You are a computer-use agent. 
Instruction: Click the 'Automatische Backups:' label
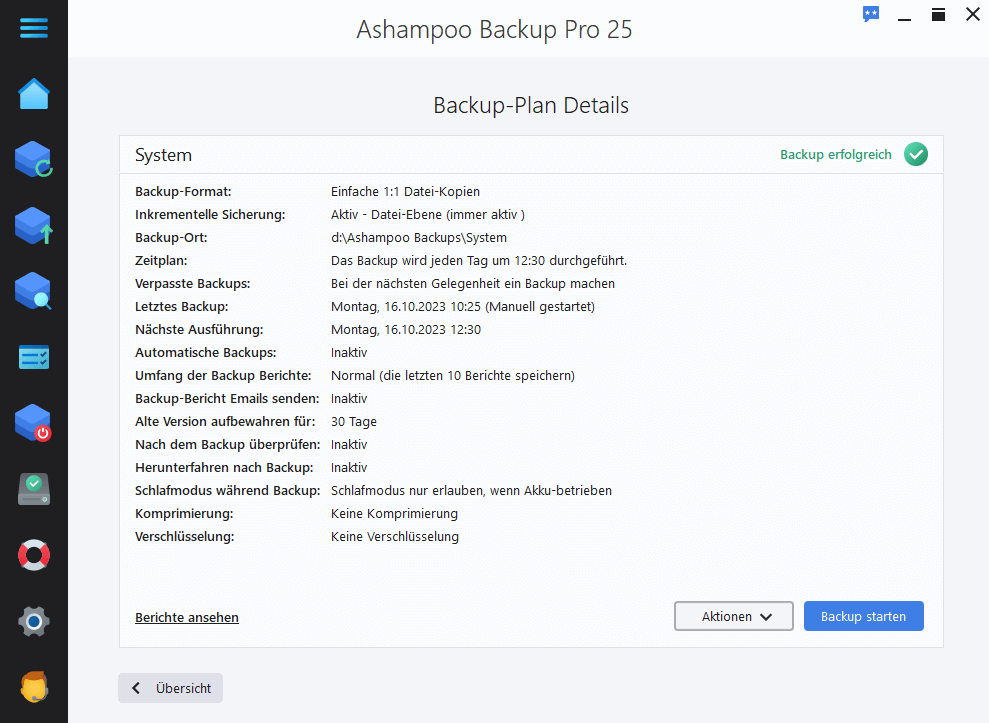tap(206, 353)
